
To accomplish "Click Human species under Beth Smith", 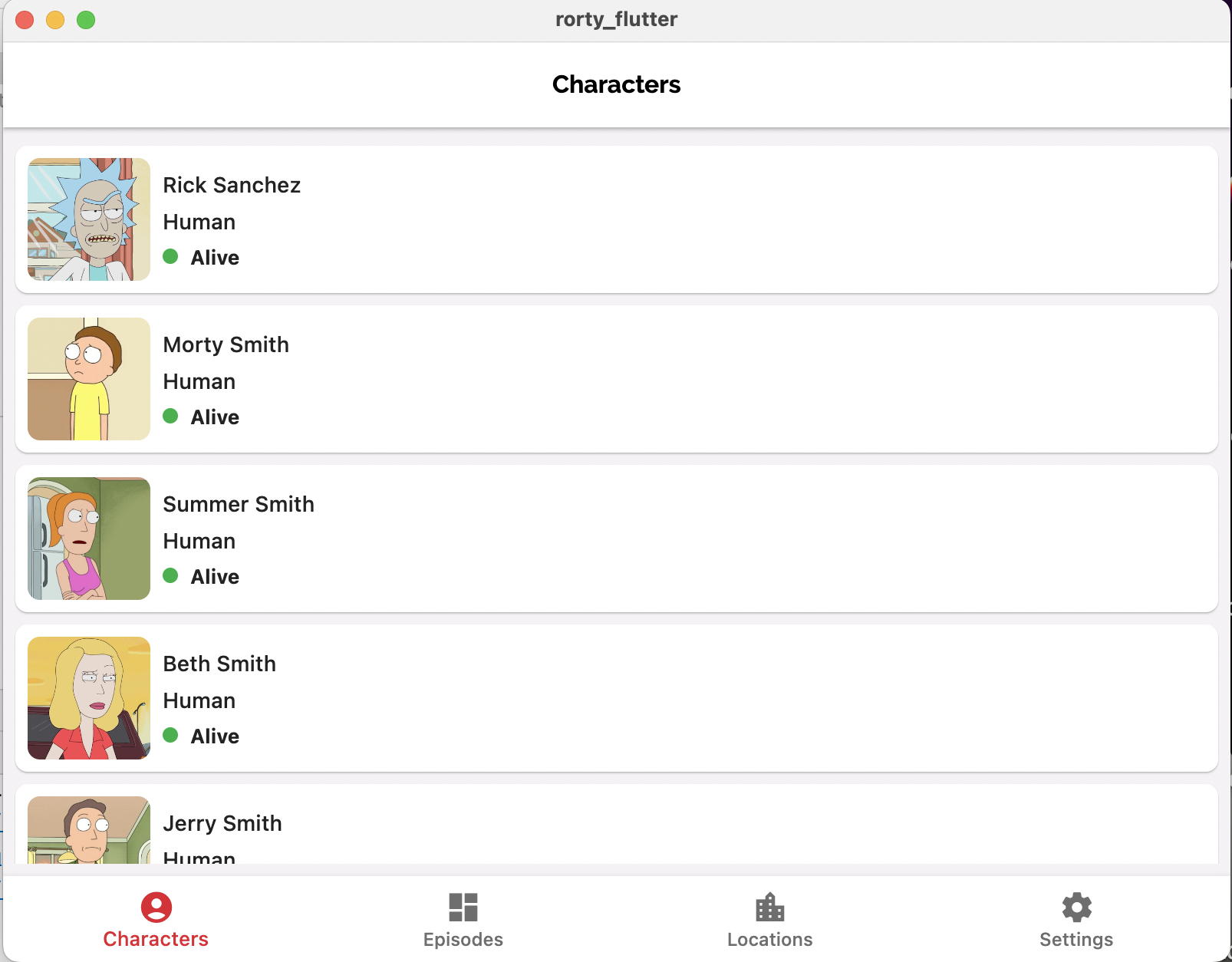I will pos(199,700).
